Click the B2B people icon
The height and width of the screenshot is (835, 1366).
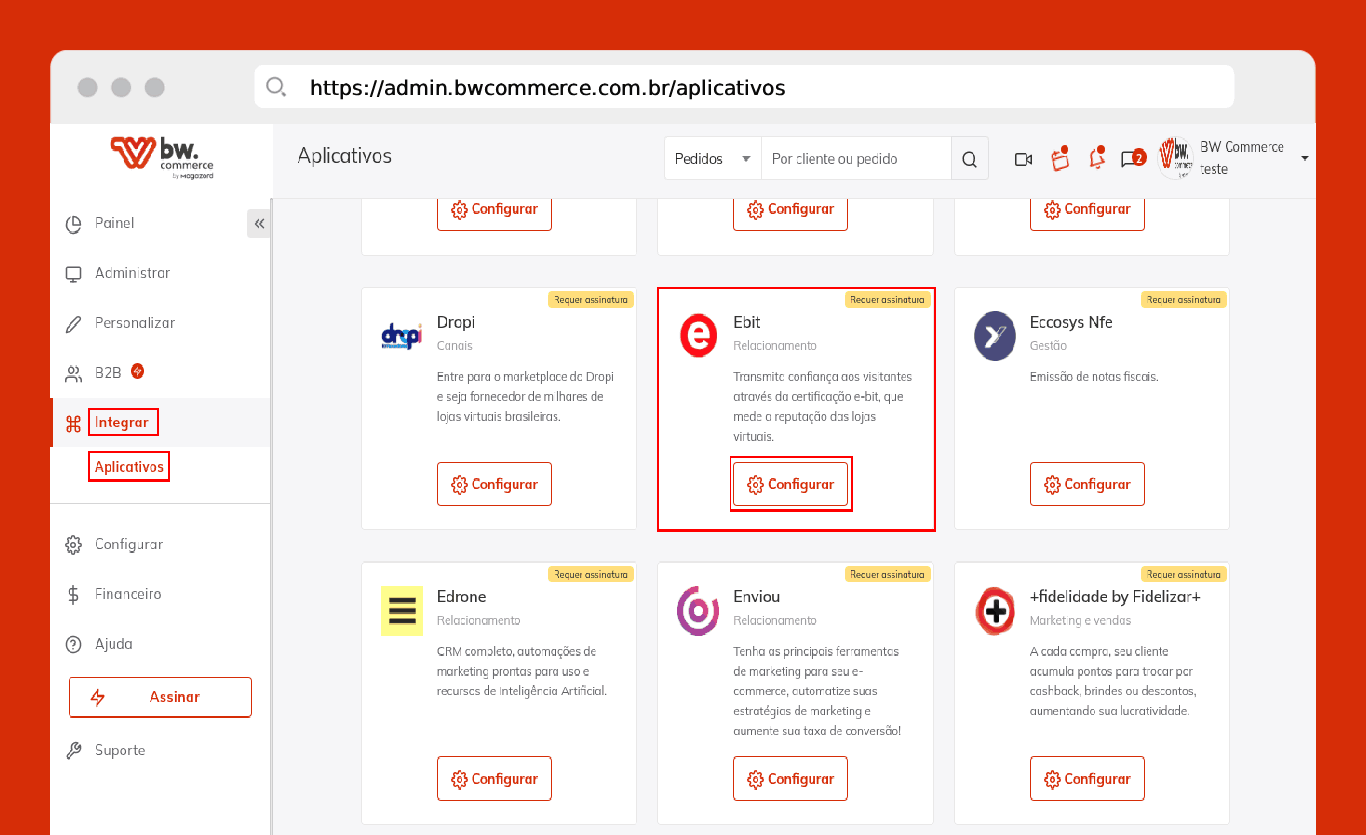tap(73, 374)
